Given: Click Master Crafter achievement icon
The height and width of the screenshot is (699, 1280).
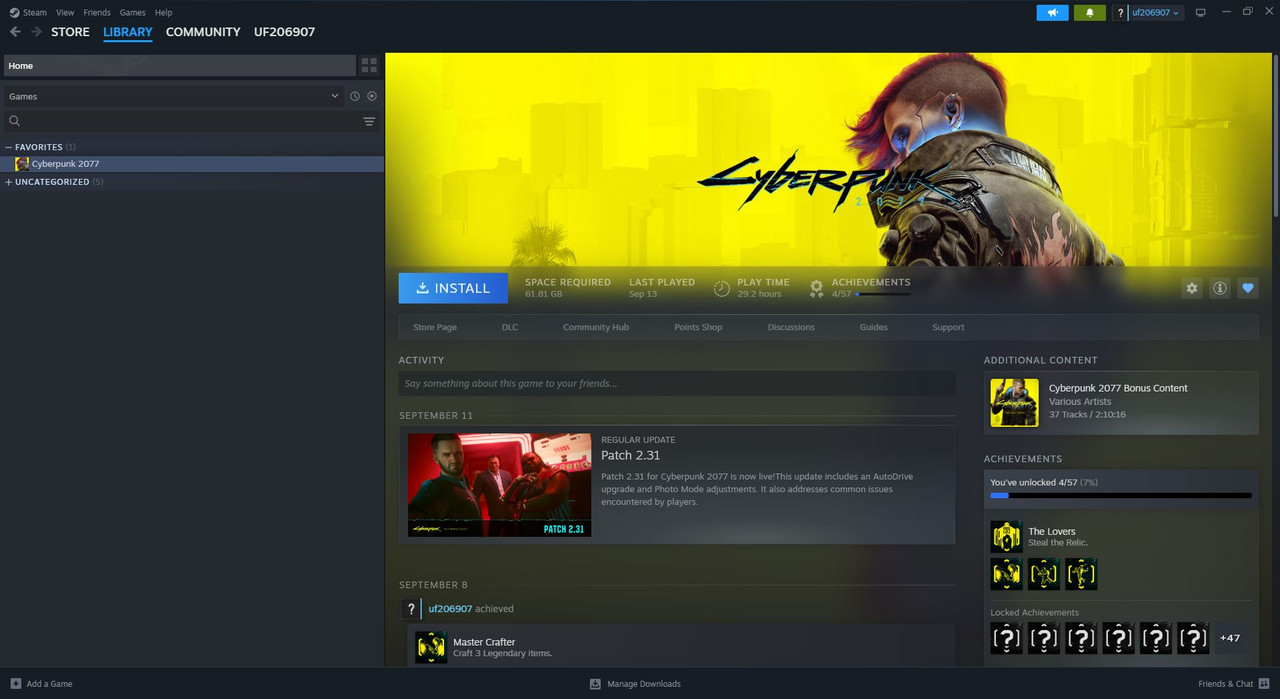Looking at the screenshot, I should [x=431, y=648].
